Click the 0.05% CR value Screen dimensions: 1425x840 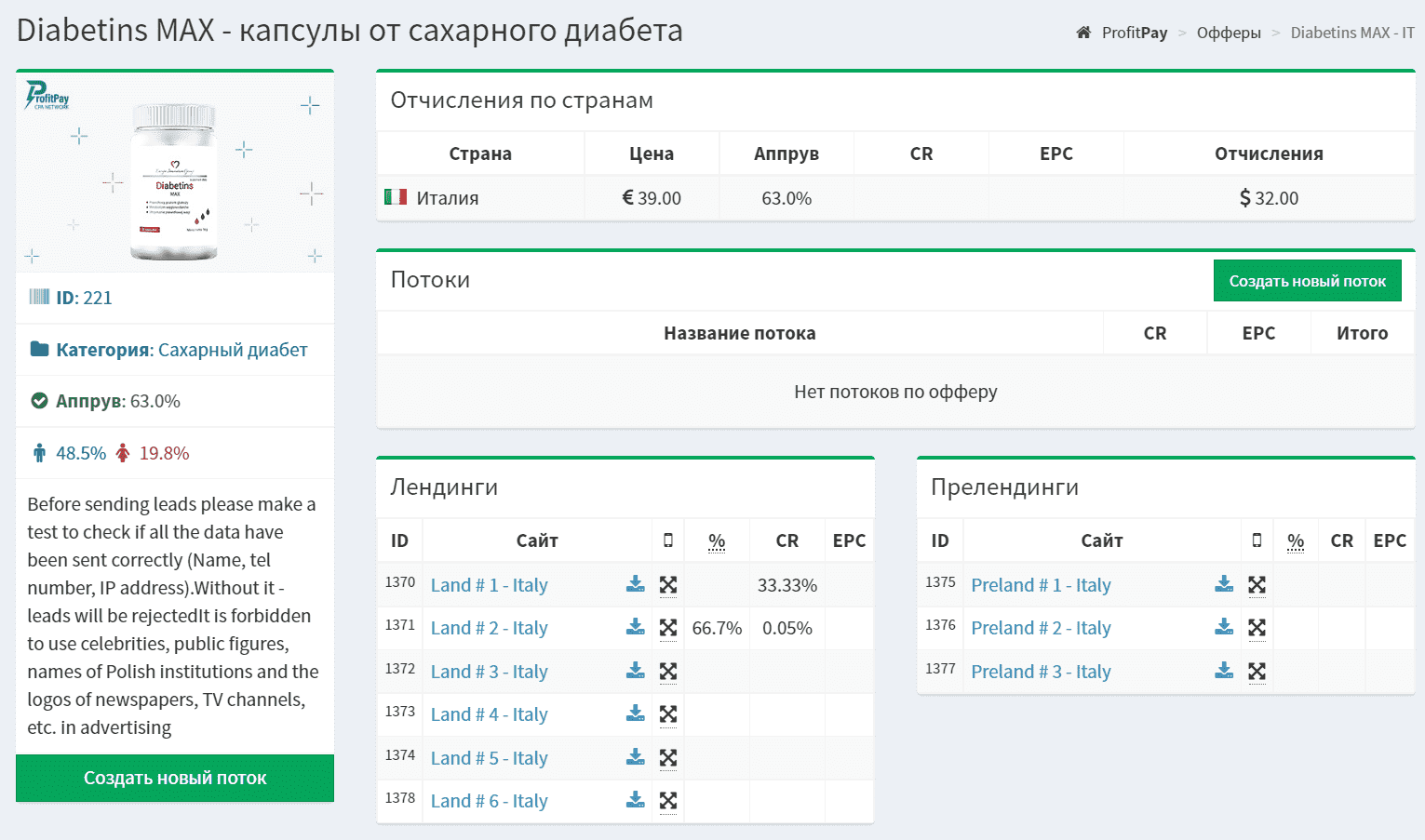[x=787, y=628]
